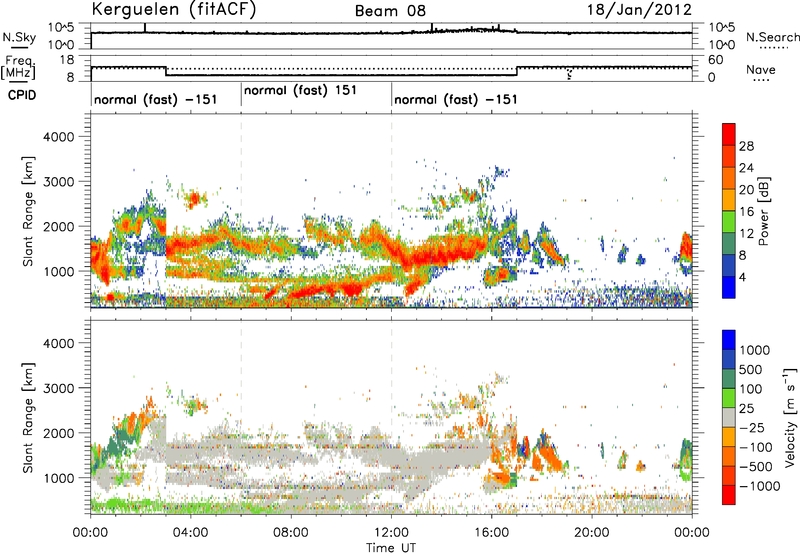Click the '20:00' time tick label

[x=592, y=532]
